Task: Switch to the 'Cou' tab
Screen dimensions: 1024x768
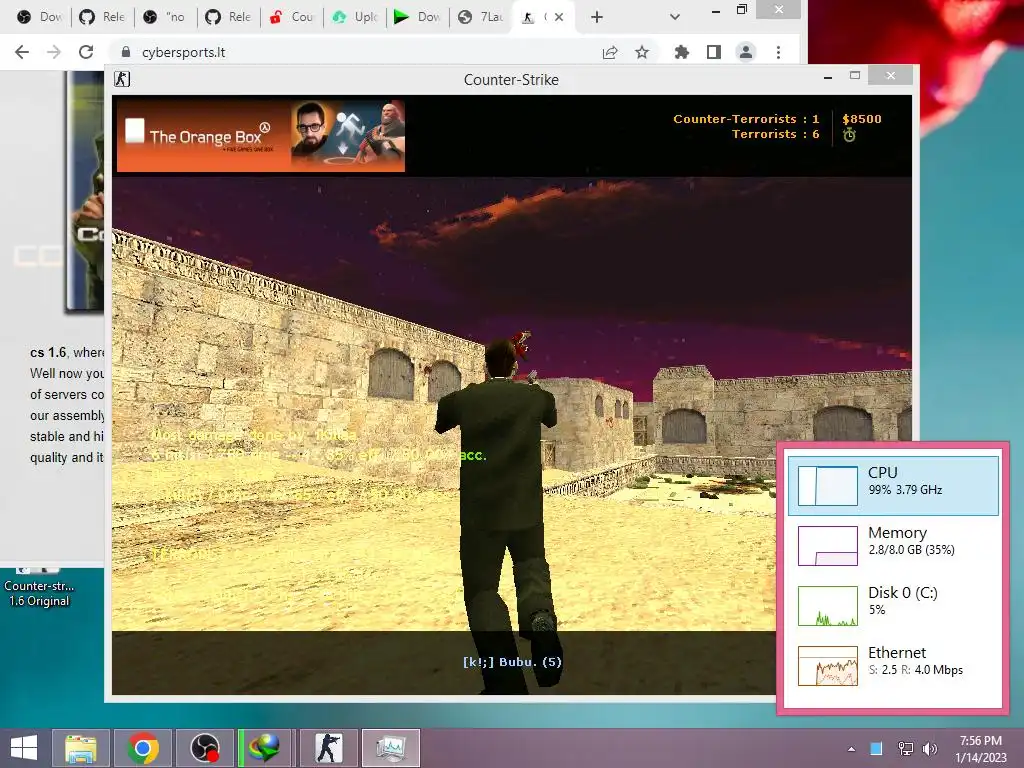Action: tap(292, 17)
